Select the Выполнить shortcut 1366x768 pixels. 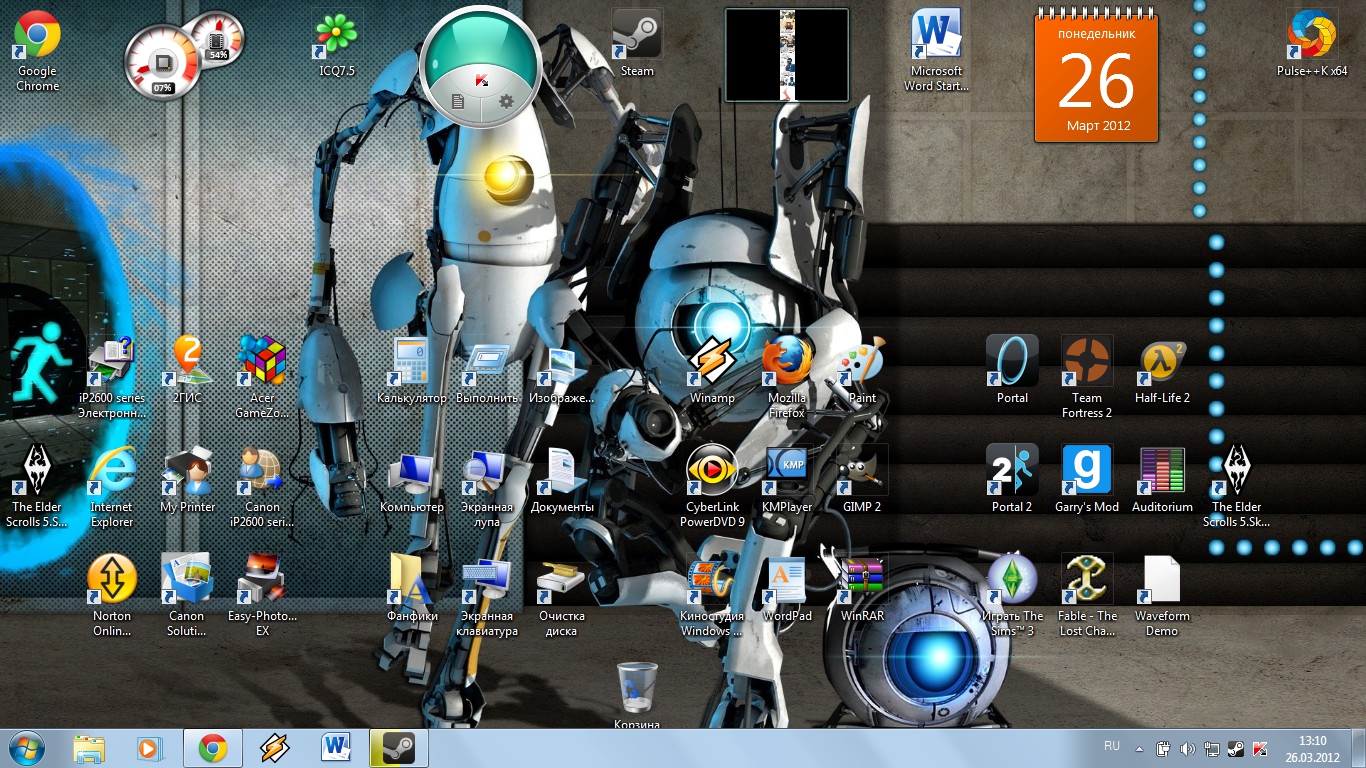[x=487, y=371]
